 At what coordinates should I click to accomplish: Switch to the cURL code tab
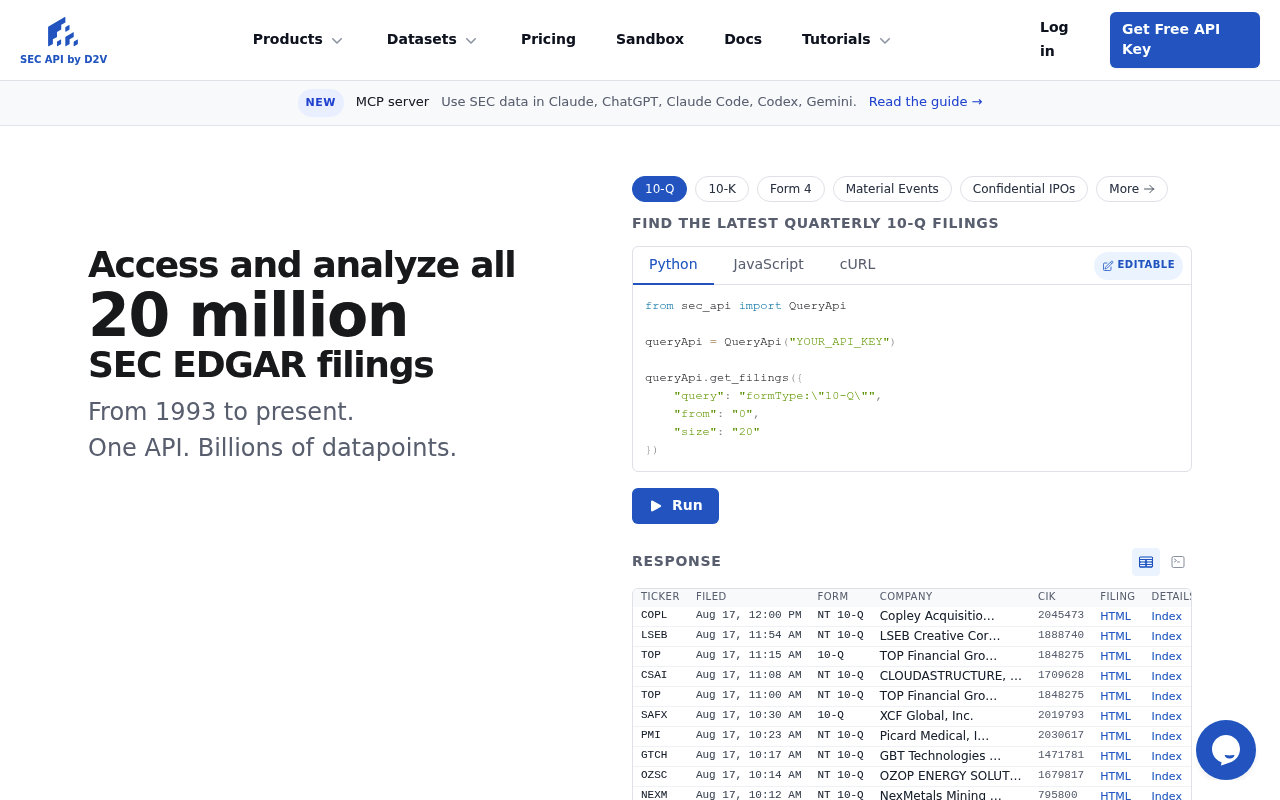point(857,265)
